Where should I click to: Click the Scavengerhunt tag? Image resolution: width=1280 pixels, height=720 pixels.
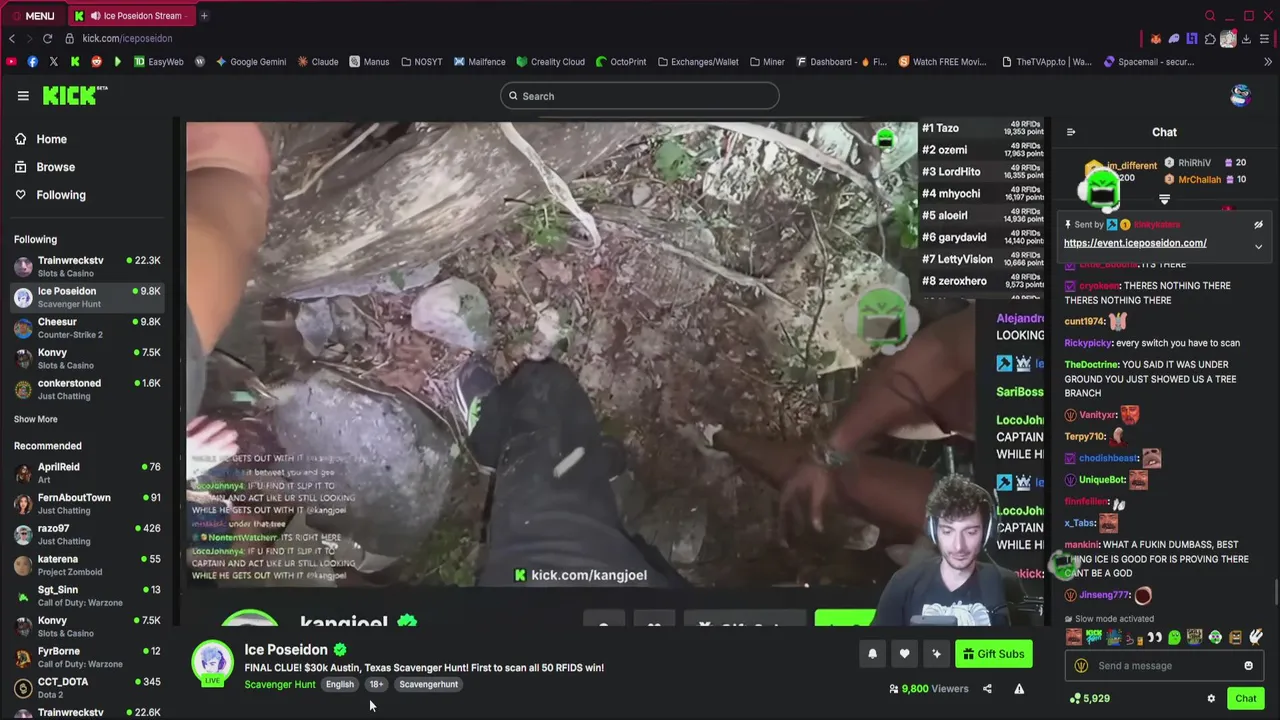(x=429, y=685)
